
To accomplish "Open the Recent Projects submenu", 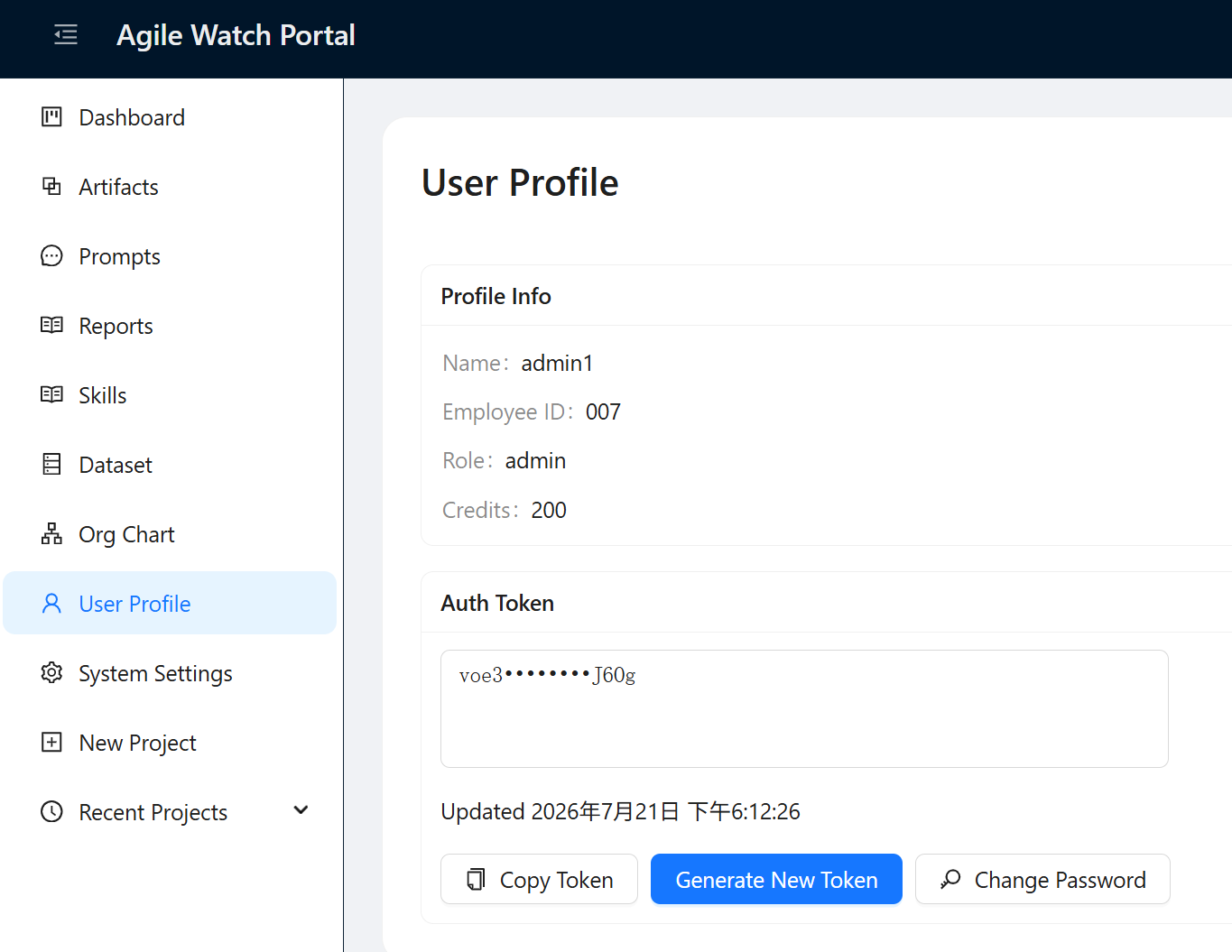I will [170, 812].
